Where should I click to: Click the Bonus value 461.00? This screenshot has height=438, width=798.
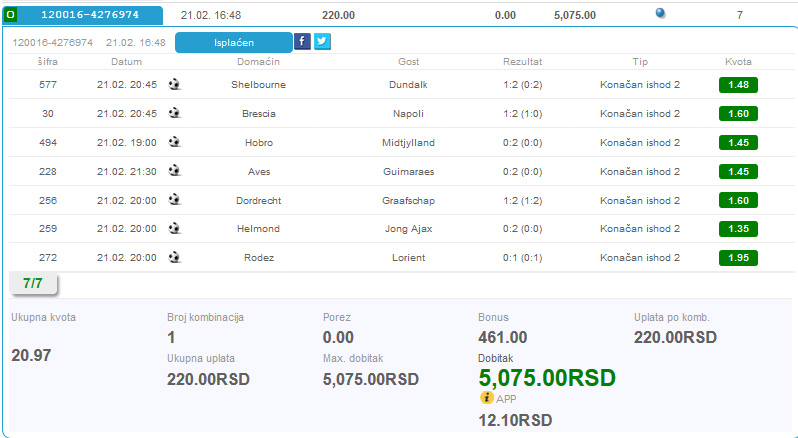[x=502, y=337]
